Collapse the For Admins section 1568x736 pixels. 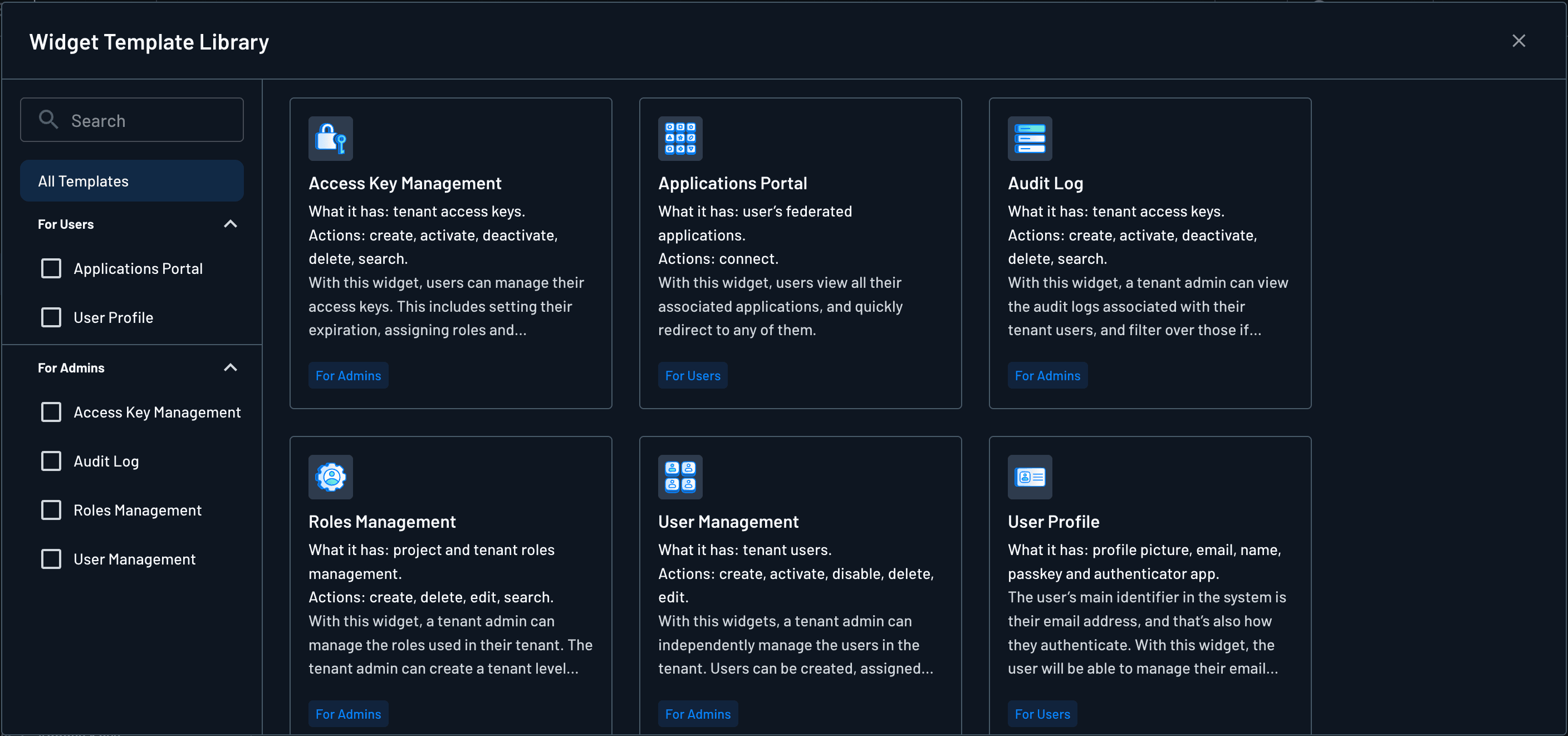[230, 367]
